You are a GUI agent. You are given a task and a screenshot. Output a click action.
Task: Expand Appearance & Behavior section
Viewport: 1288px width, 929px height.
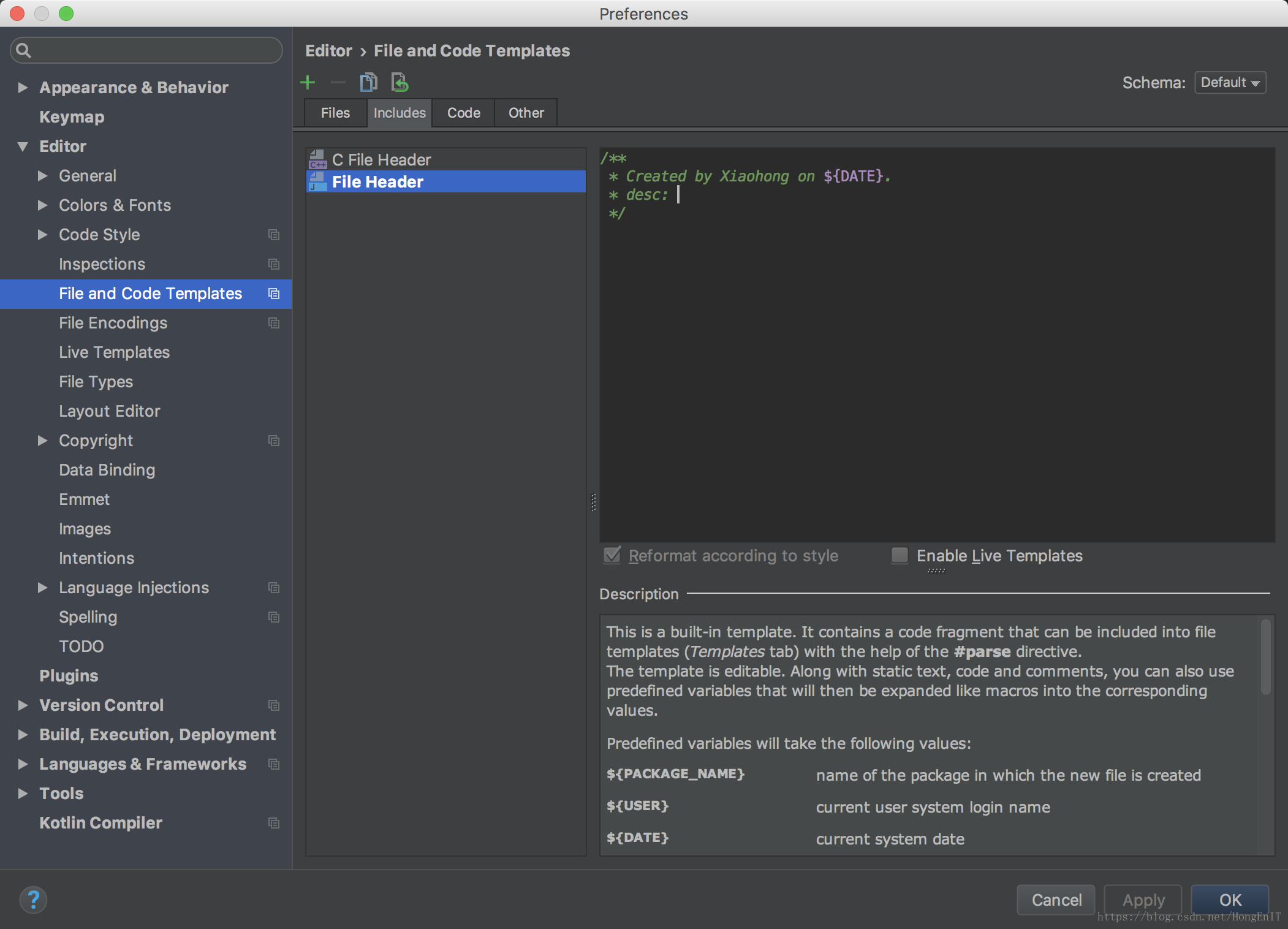pyautogui.click(x=23, y=88)
